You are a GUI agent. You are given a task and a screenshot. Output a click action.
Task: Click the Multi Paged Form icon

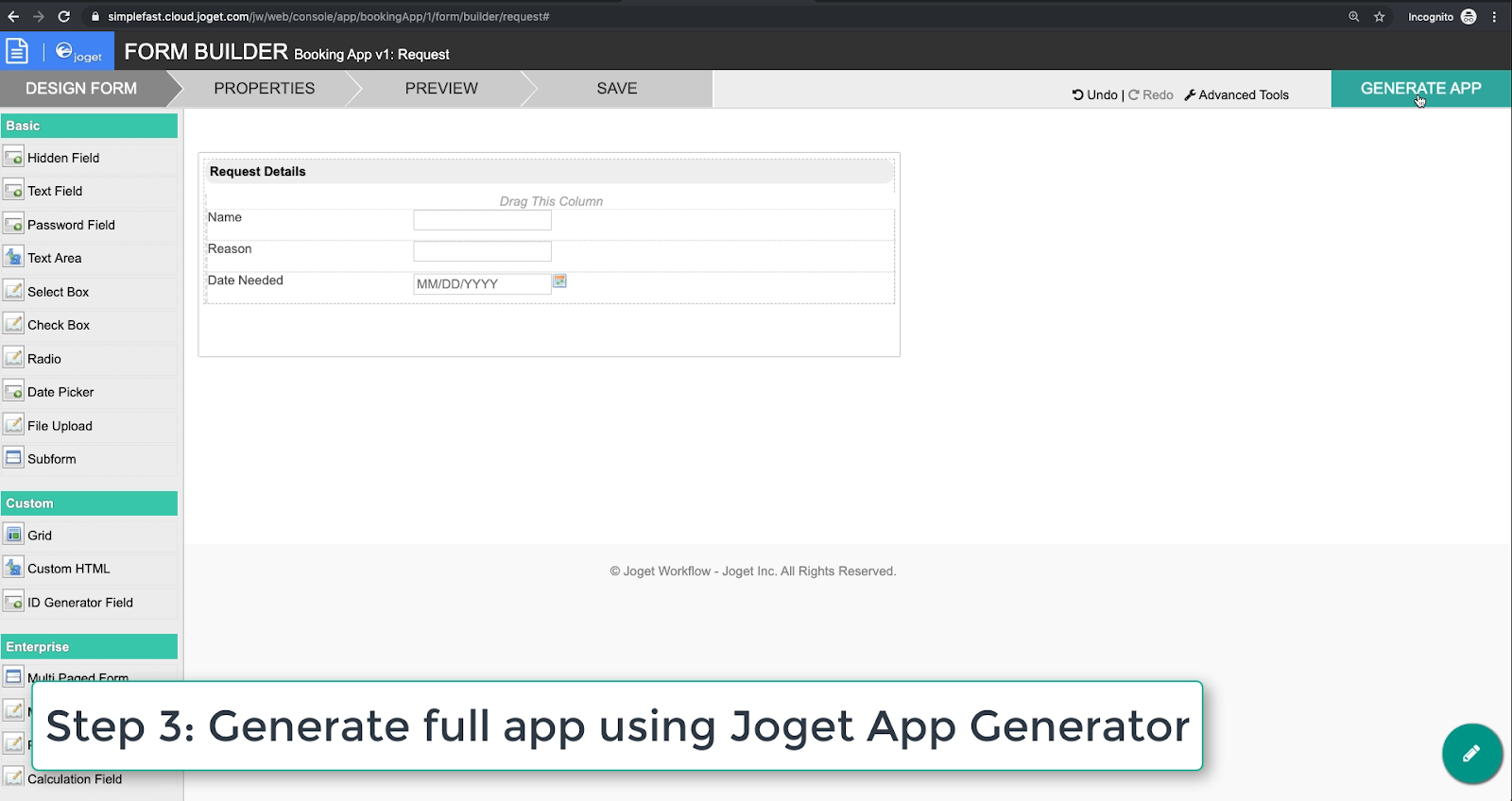point(13,676)
